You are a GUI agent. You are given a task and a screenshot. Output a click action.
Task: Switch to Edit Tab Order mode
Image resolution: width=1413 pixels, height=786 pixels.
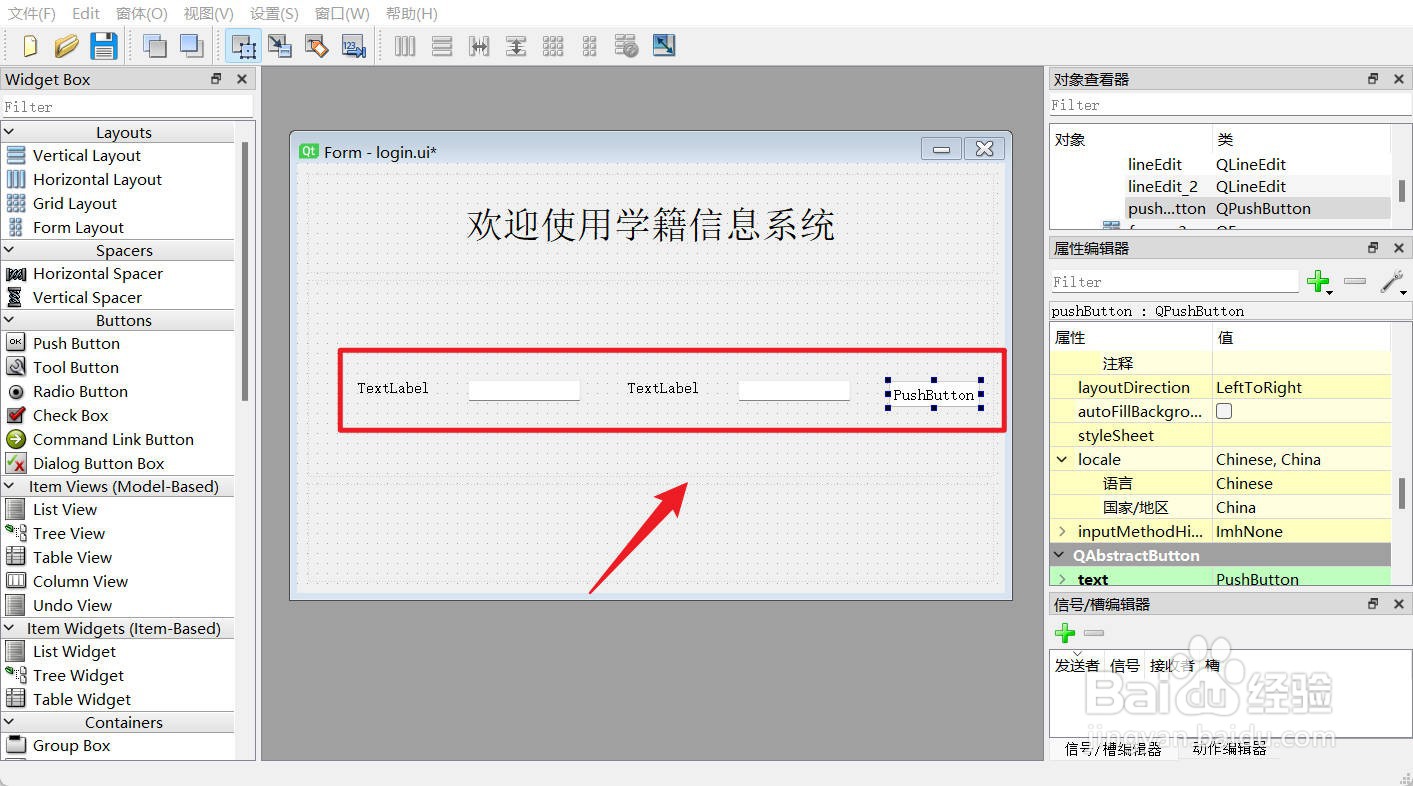pos(353,45)
